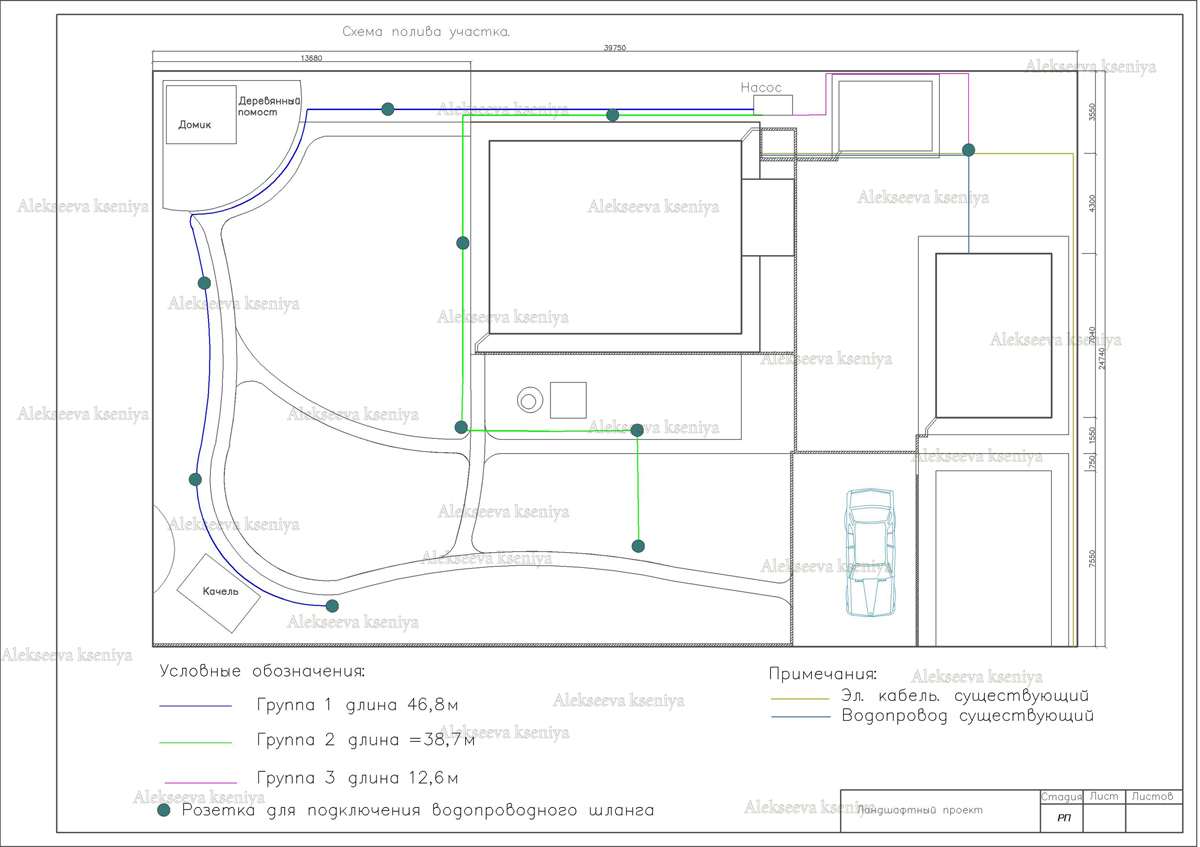The image size is (1200, 847).
Task: Select the green Группа 2 legend line
Action: 196,742
